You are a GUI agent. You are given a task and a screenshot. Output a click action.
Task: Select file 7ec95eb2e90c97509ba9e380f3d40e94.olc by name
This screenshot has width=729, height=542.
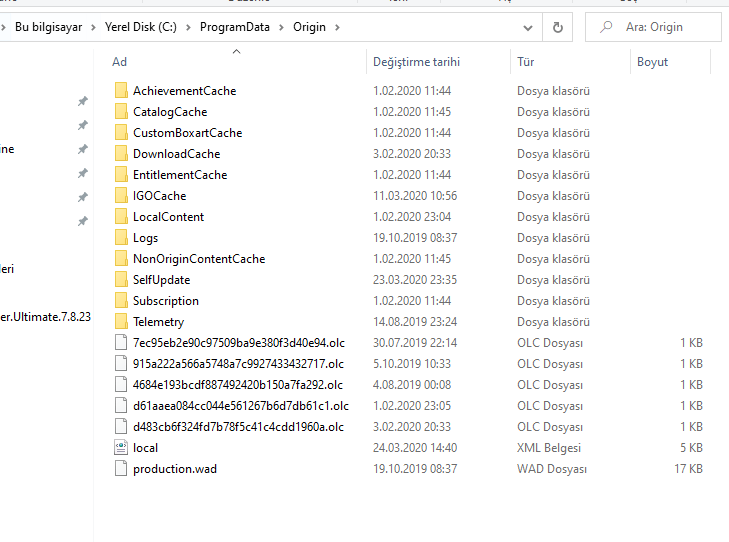coord(239,343)
